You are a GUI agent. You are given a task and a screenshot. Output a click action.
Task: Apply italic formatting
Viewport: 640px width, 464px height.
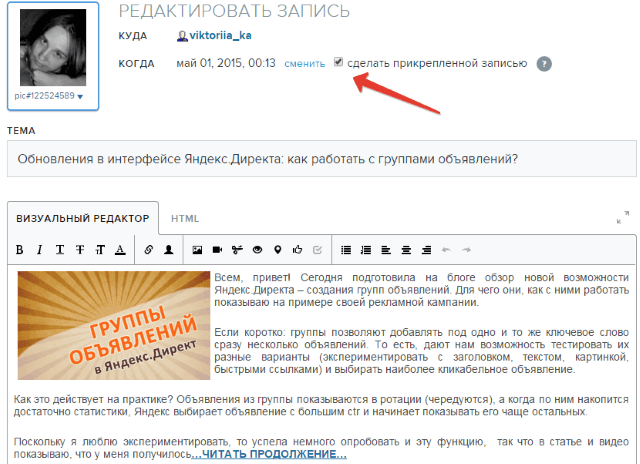[x=39, y=250]
